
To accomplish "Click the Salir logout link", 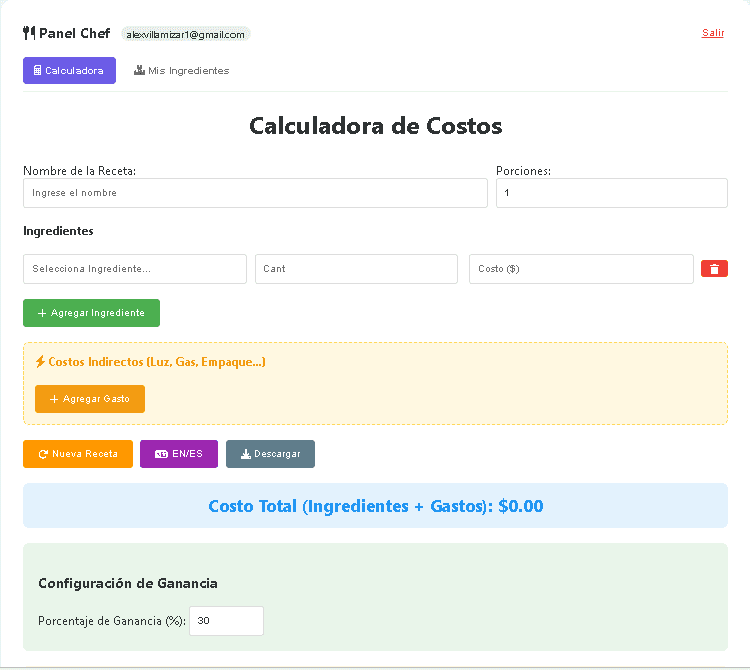I will click(713, 33).
